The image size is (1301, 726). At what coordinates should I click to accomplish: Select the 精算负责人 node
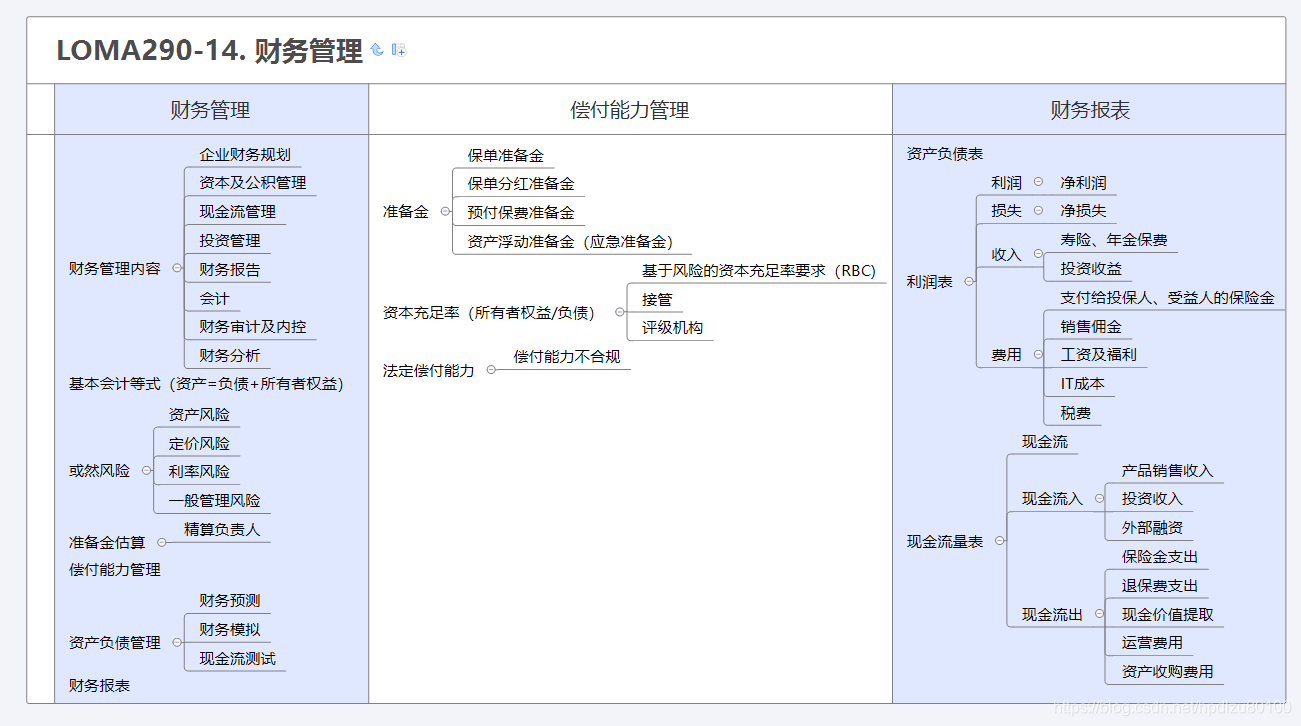pos(222,530)
